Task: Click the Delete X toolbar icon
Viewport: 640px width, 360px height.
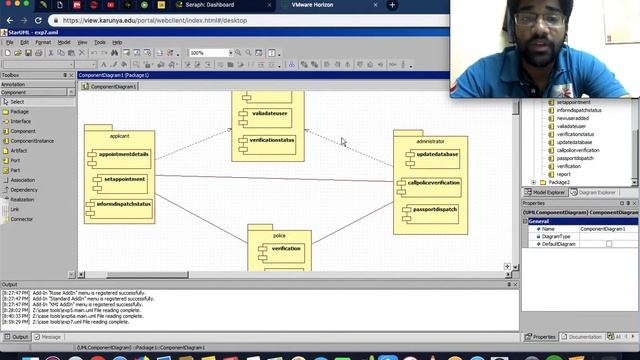Action: (82, 53)
